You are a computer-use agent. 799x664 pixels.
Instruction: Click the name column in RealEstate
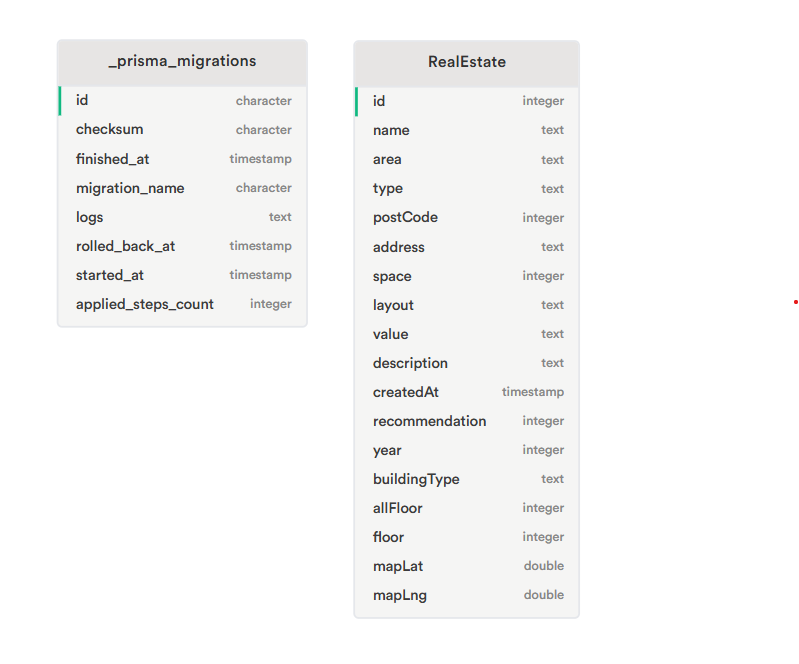click(x=467, y=130)
